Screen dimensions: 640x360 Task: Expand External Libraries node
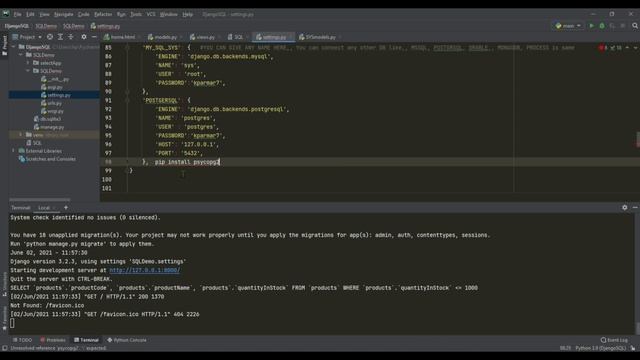tap(14, 151)
